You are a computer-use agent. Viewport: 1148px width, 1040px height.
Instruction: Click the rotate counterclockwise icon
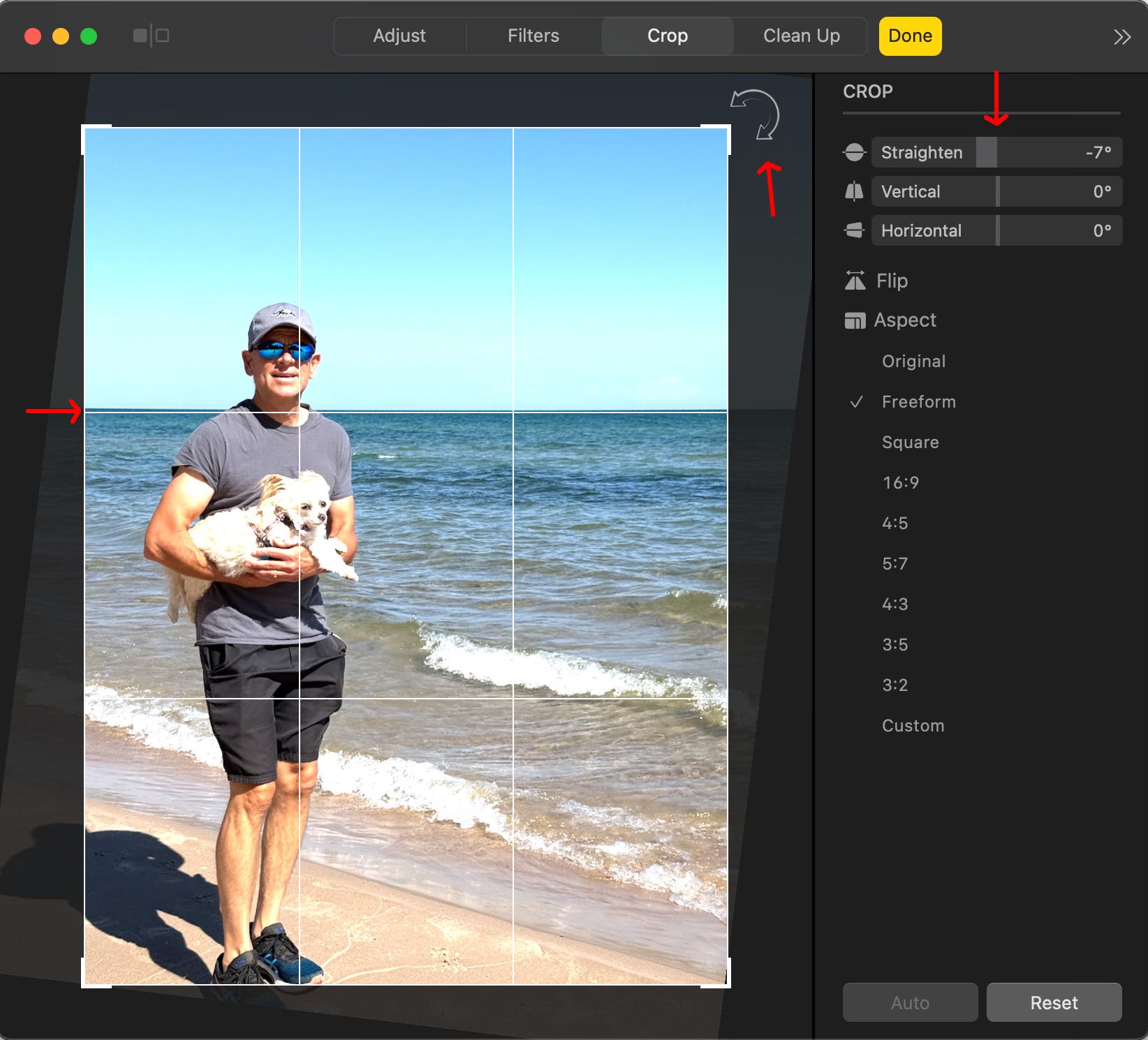click(x=756, y=114)
